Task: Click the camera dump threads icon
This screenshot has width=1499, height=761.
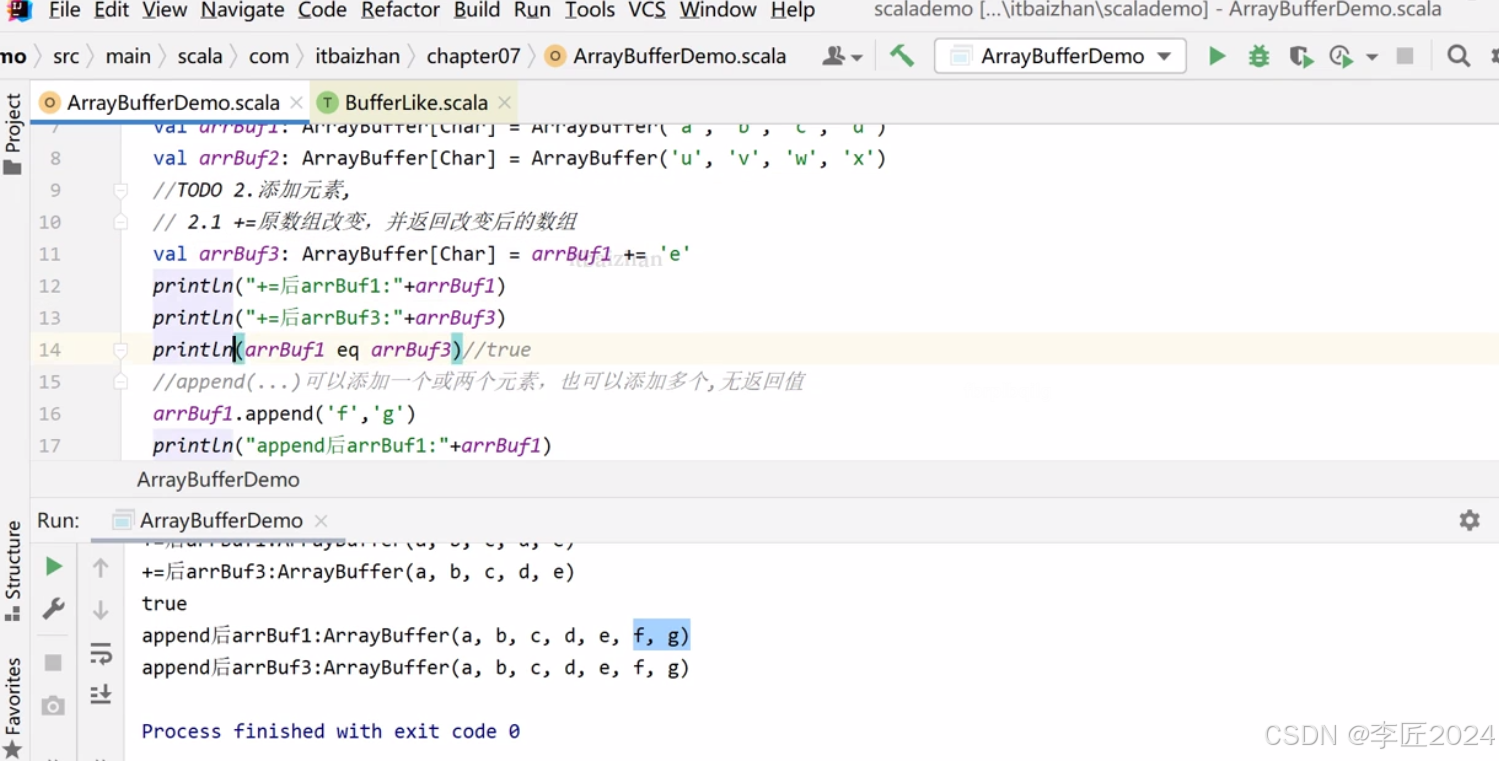Action: point(54,706)
